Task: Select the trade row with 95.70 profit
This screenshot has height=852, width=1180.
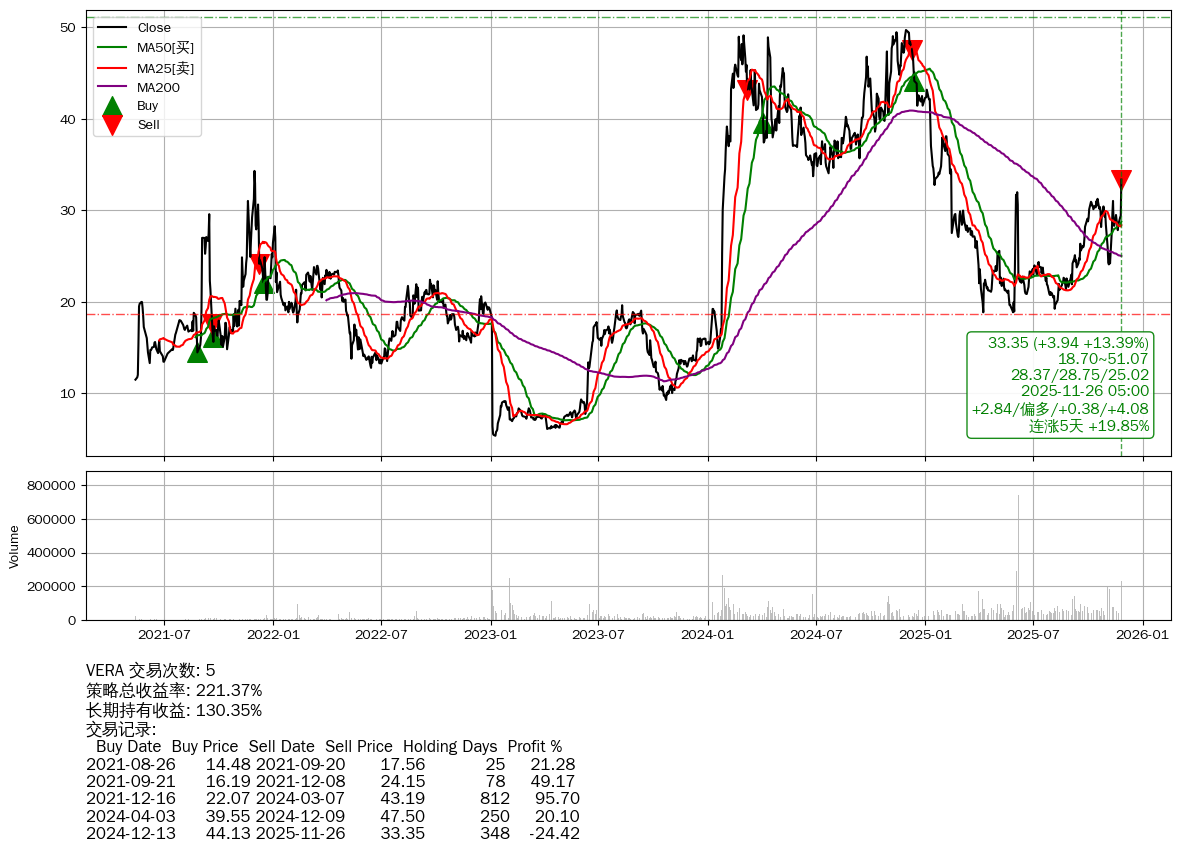Action: (333, 798)
